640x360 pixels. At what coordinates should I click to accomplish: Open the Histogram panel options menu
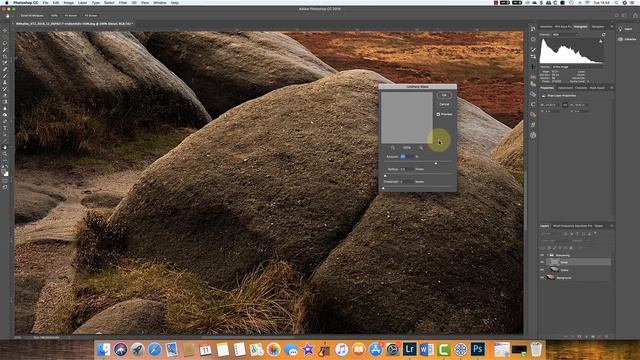(612, 27)
